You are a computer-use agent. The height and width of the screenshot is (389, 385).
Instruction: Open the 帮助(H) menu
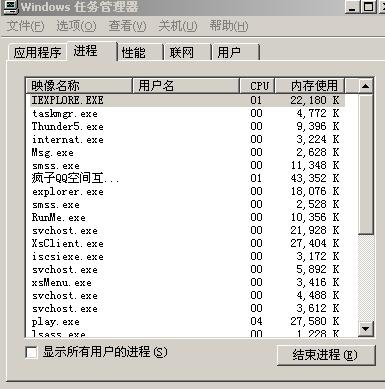click(229, 26)
